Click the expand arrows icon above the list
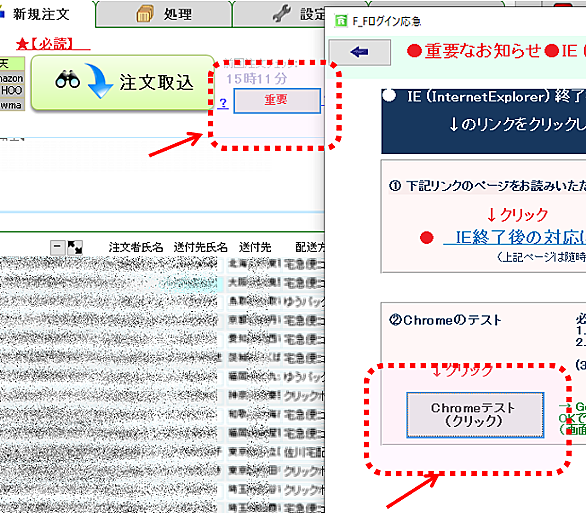Image resolution: width=586 pixels, height=513 pixels. coord(74,247)
